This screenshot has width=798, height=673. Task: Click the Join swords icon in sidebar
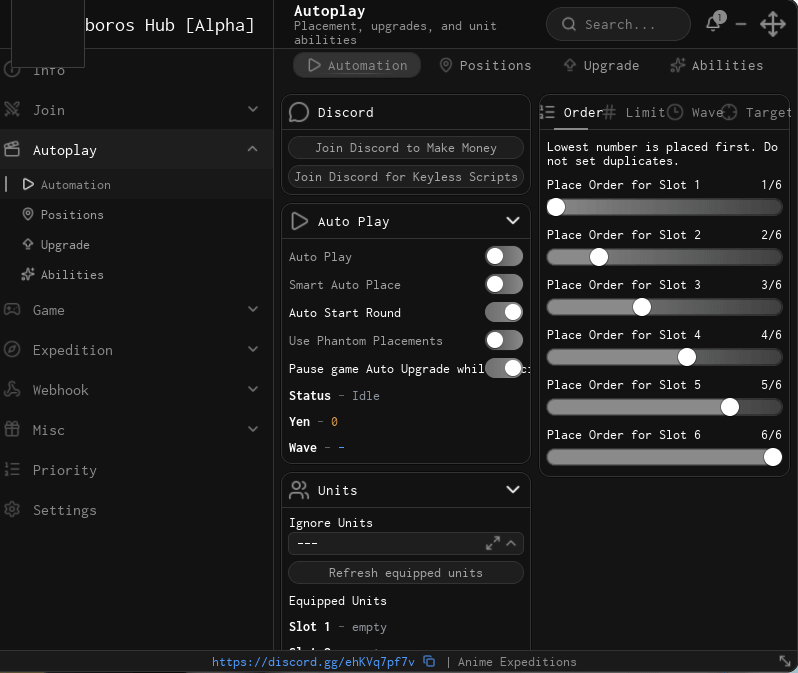[12, 109]
